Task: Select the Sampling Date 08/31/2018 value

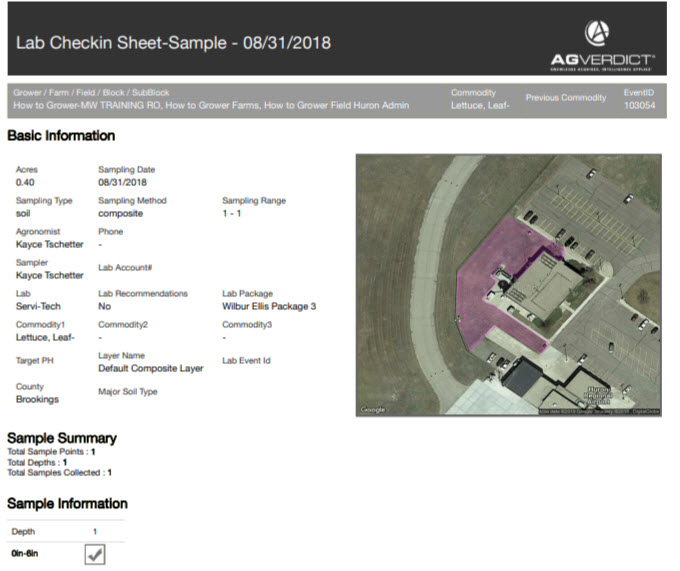Action: click(122, 183)
